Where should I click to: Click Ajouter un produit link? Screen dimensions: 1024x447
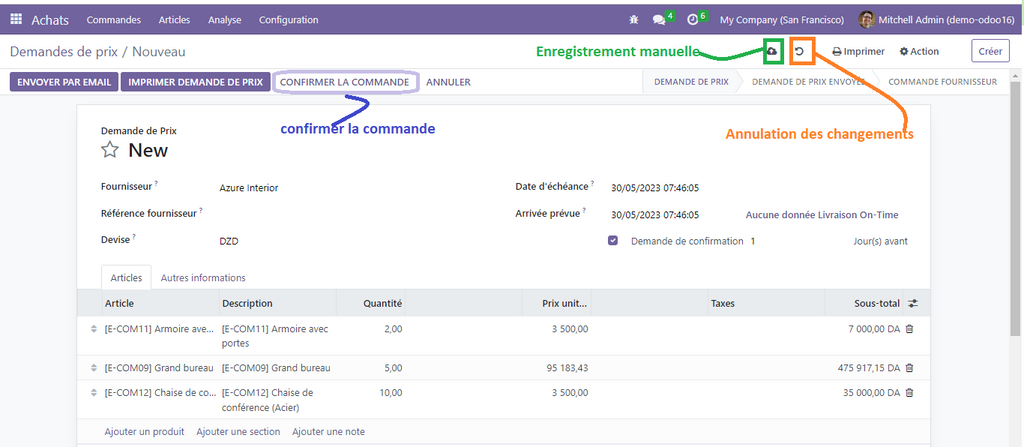click(x=144, y=431)
